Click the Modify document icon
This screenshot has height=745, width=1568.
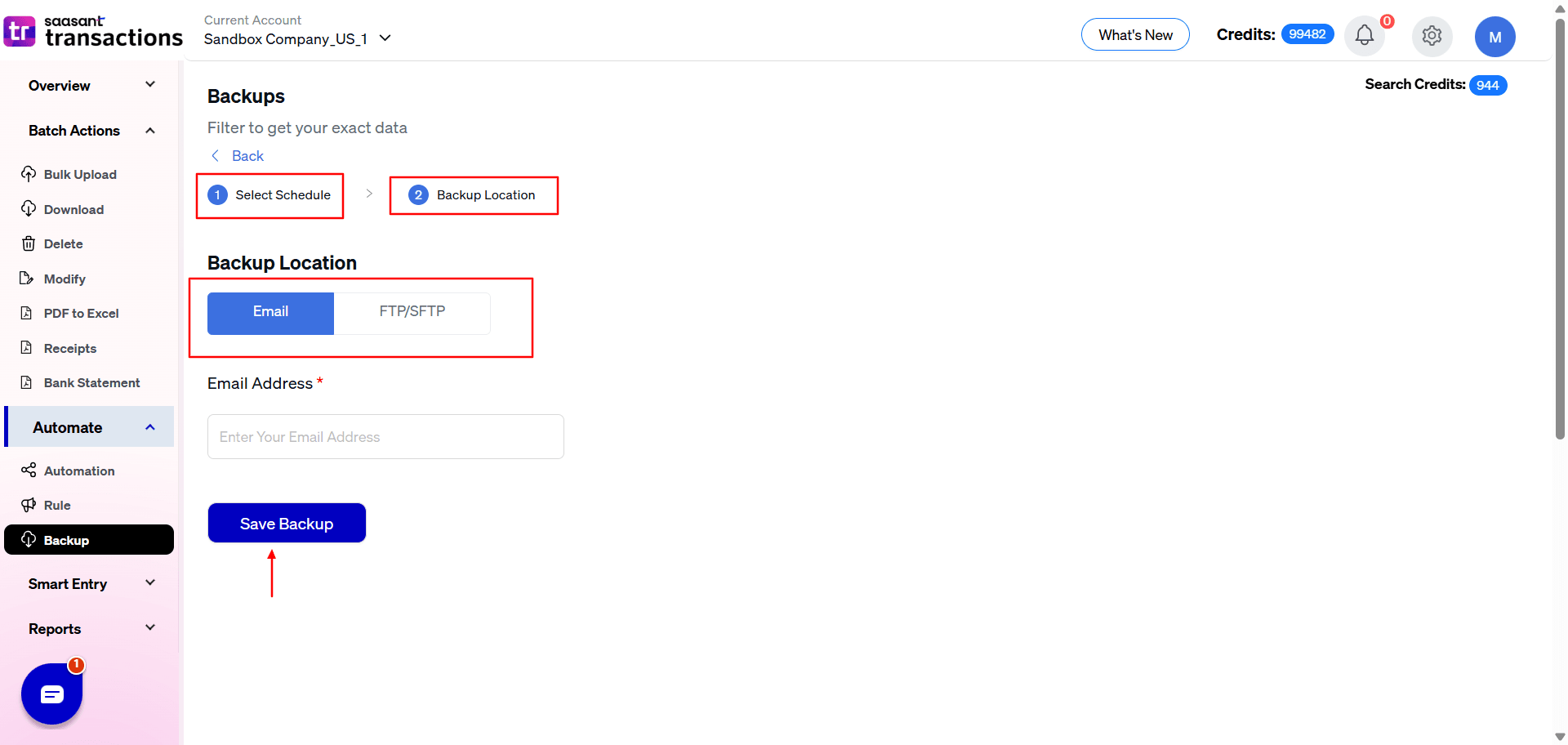(x=27, y=279)
